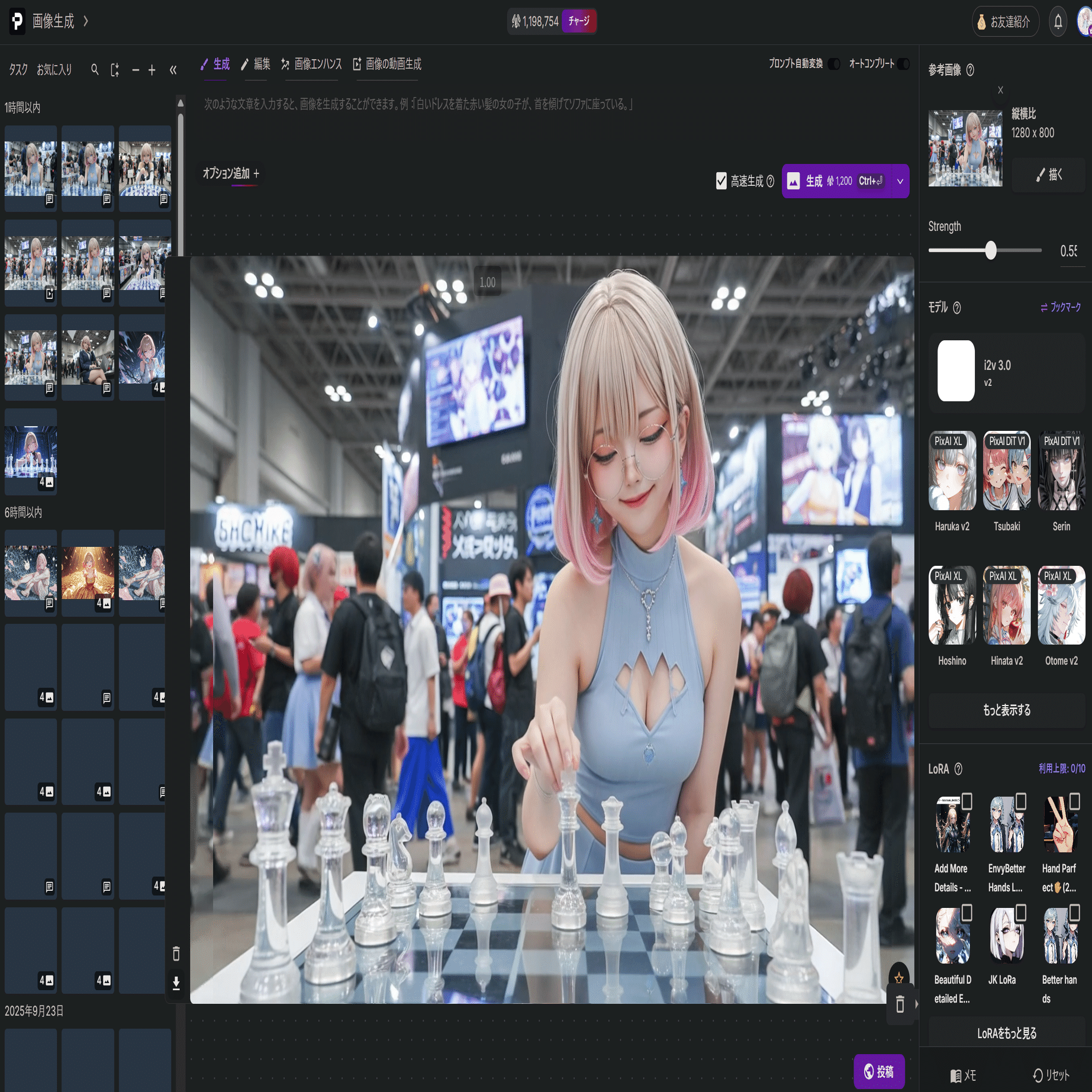Disable the オートコンプリート toggle

902,64
